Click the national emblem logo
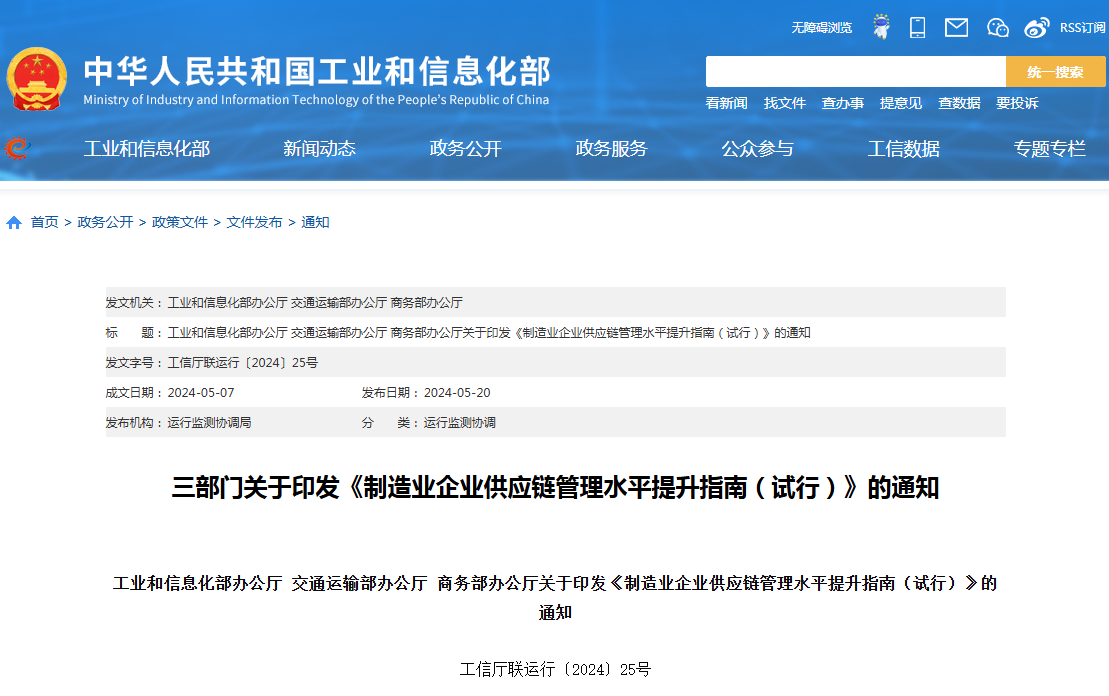 (x=37, y=79)
